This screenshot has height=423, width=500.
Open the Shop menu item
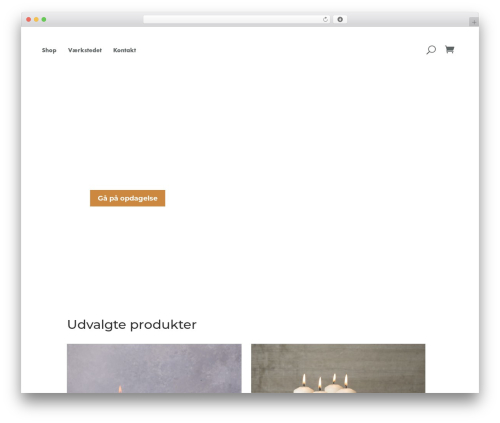[x=49, y=50]
